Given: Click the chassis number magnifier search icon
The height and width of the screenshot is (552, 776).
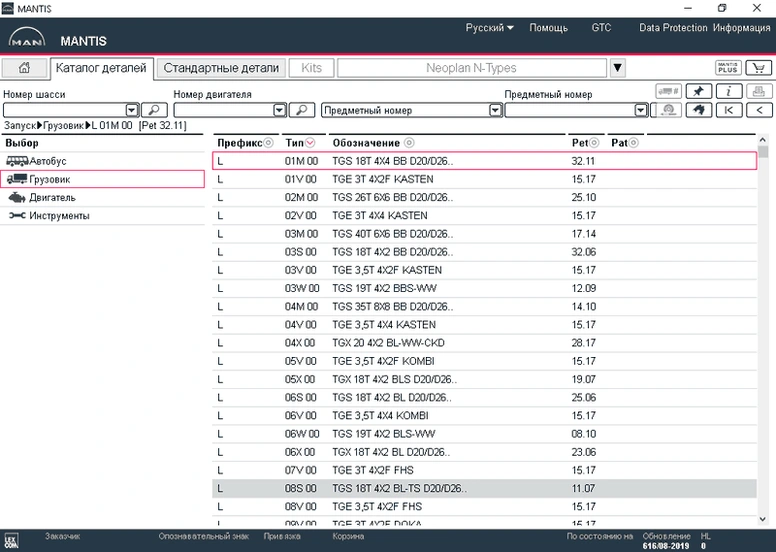Looking at the screenshot, I should pos(154,110).
